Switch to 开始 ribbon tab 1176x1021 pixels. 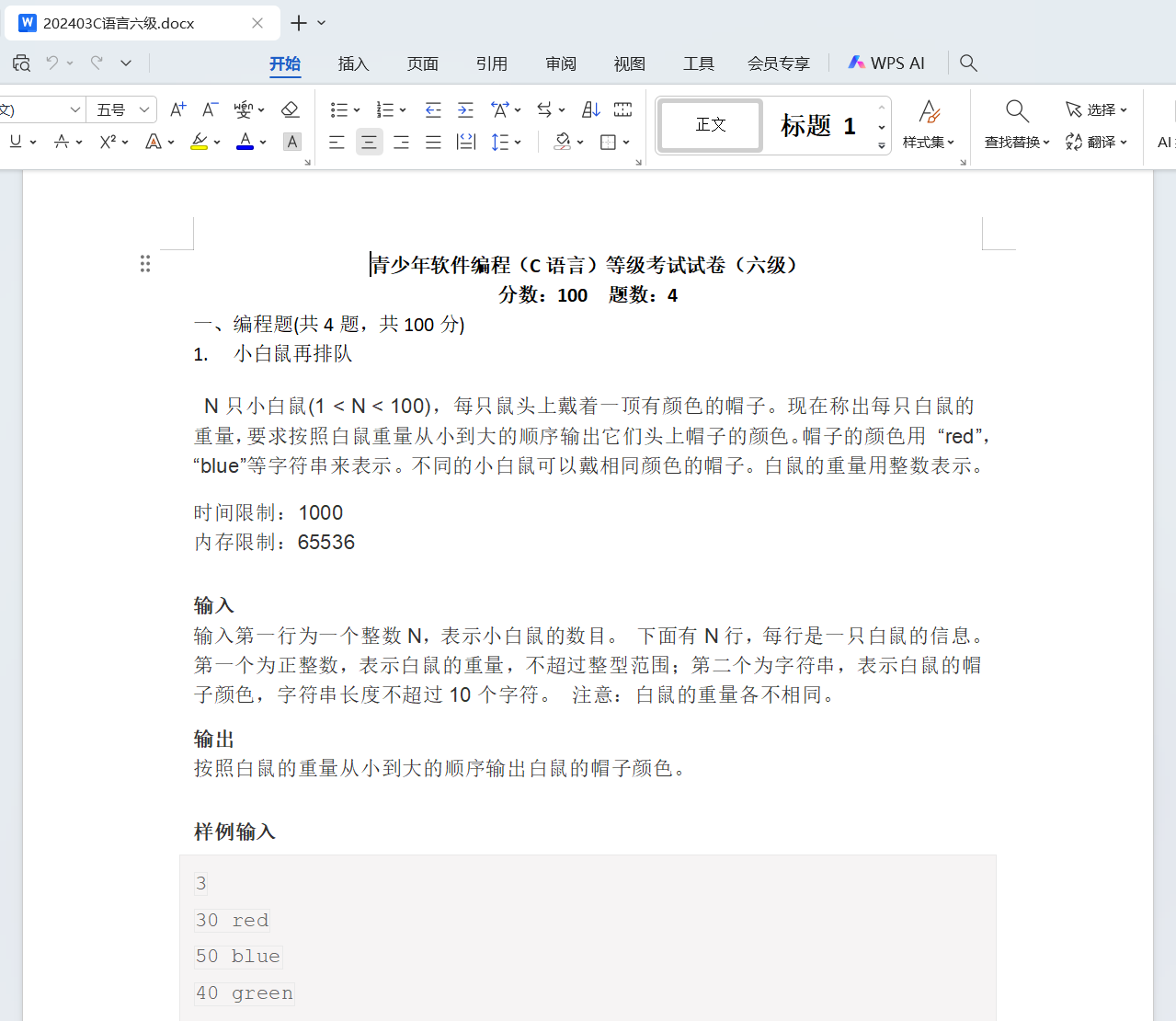click(285, 63)
